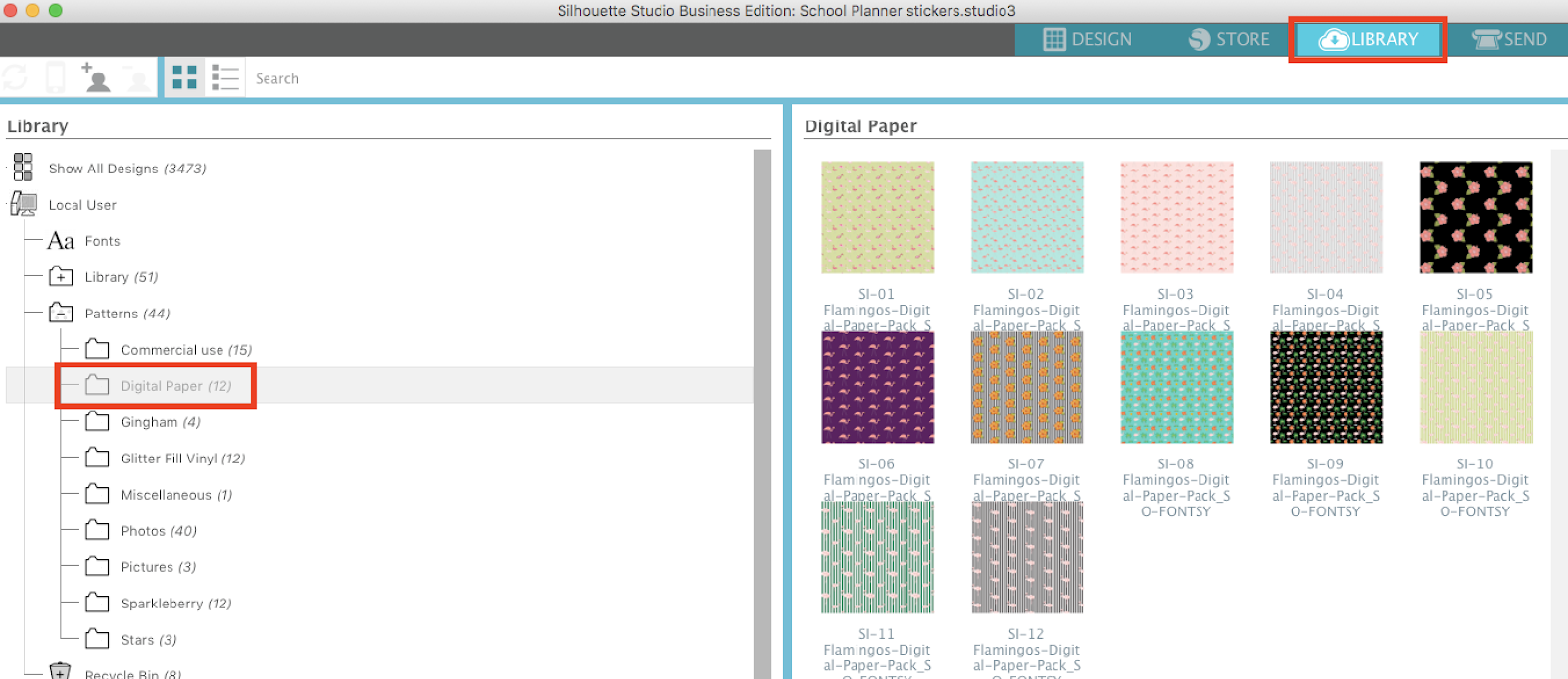Select SI-02 aqua flamingo paper thumbnail
This screenshot has height=679, width=1568.
coord(1027,218)
